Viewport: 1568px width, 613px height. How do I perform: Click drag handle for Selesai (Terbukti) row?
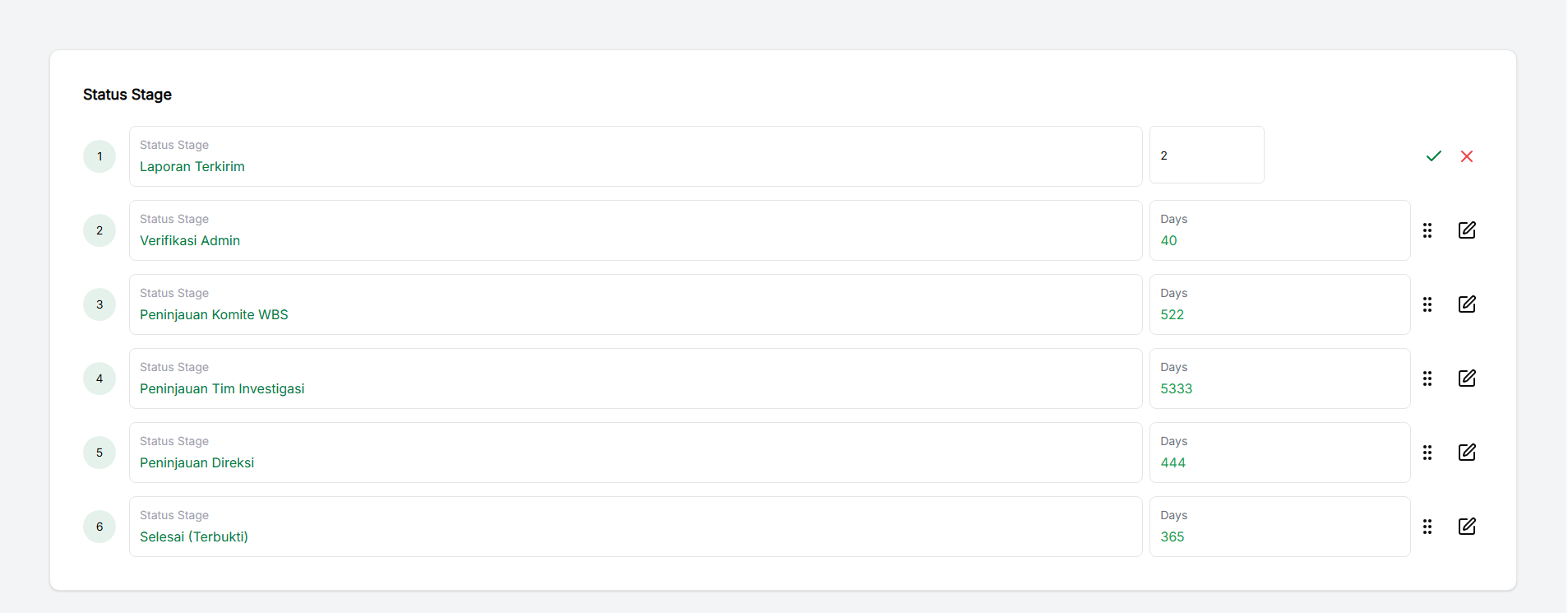[x=1427, y=527]
